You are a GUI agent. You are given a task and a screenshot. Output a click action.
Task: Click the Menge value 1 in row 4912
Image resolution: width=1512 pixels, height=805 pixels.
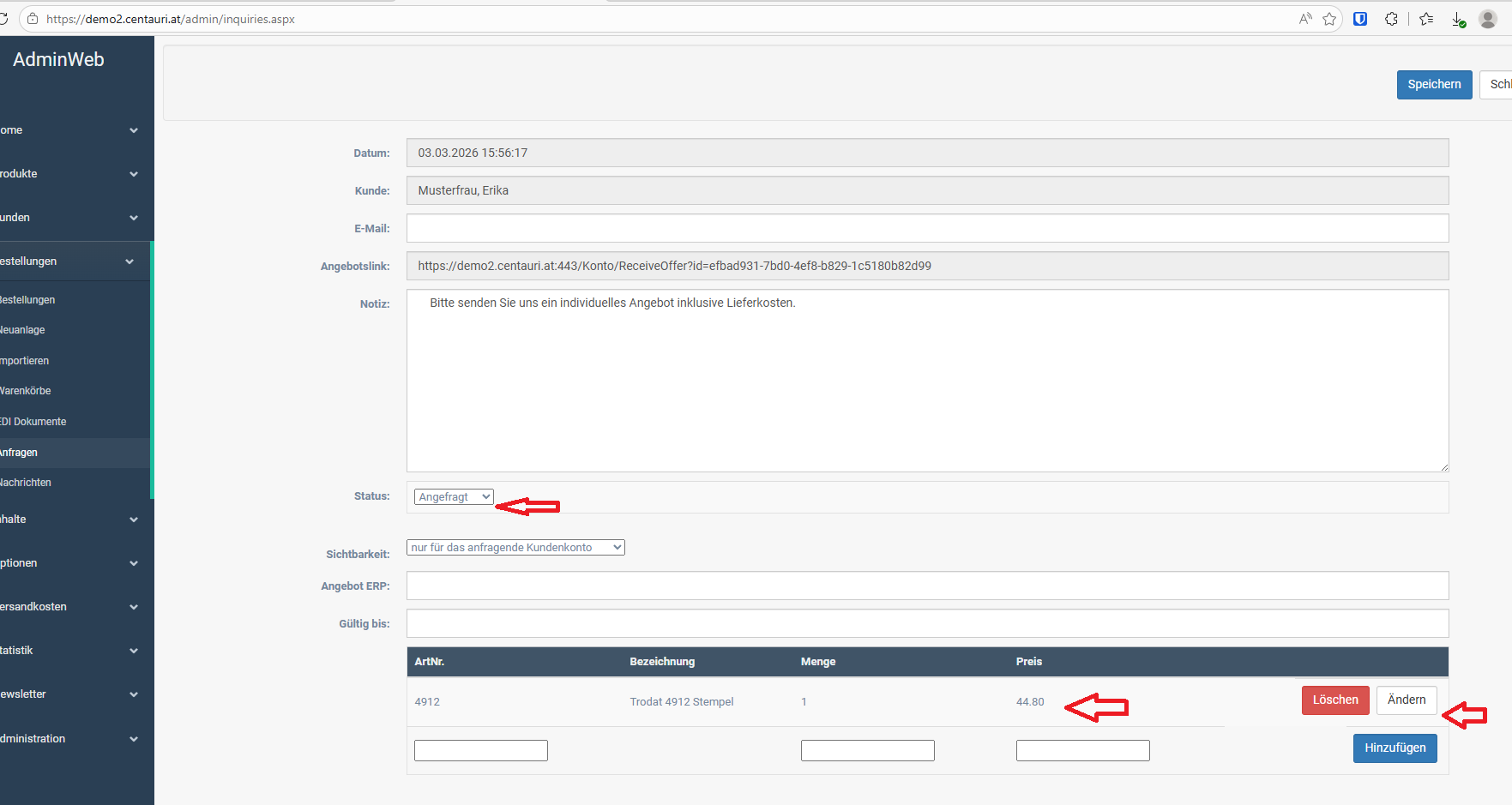(804, 702)
